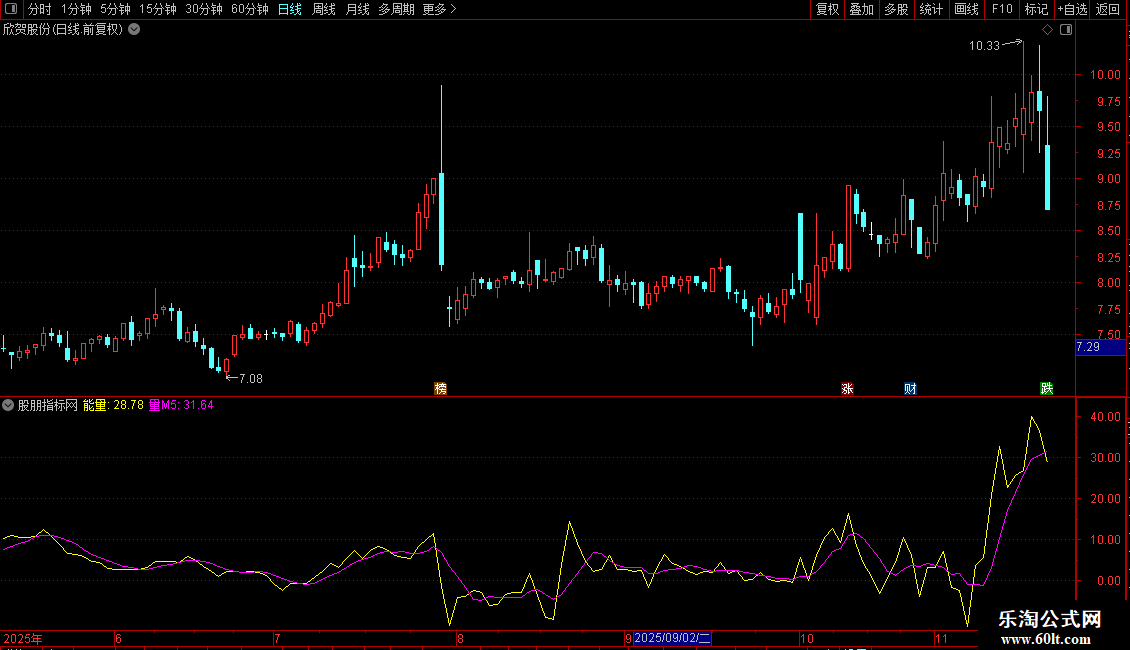Select the 15分钟 period tab
Image resolution: width=1130 pixels, height=650 pixels.
tap(158, 9)
